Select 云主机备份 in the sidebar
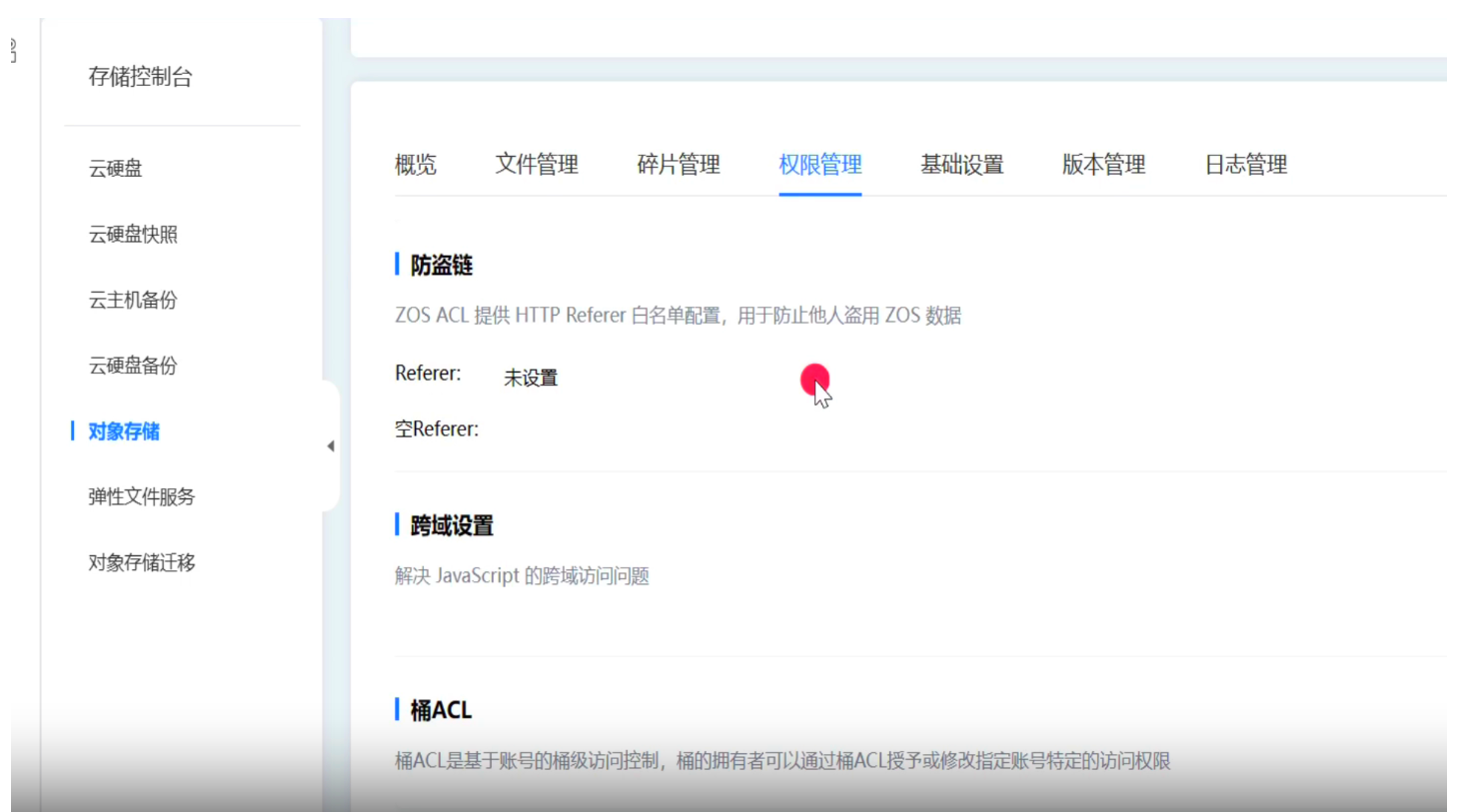This screenshot has width=1474, height=812. [x=133, y=300]
